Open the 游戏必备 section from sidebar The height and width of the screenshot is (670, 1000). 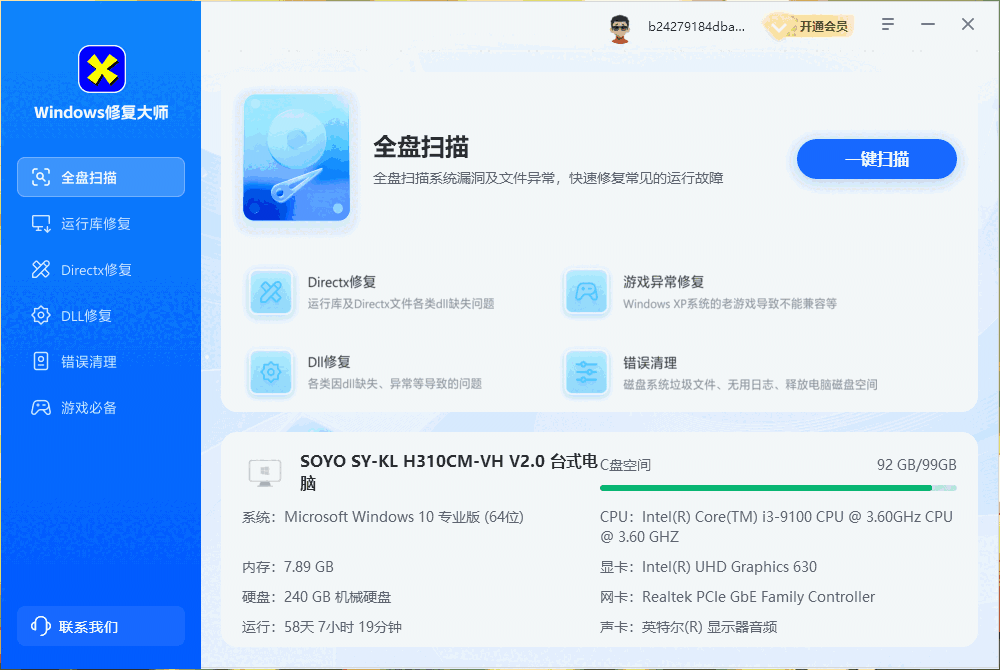click(100, 407)
